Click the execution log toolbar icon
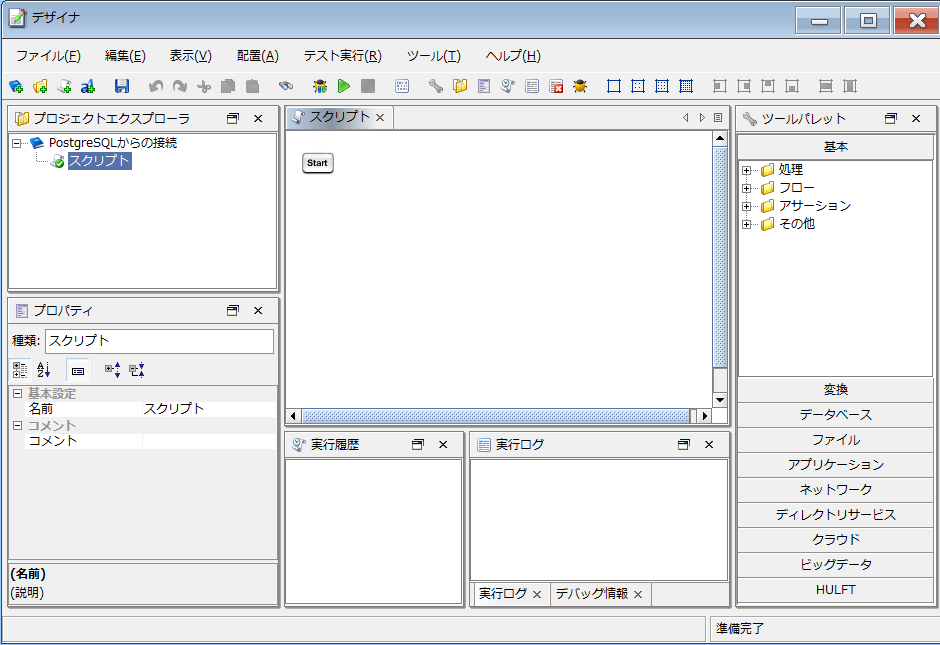The width and height of the screenshot is (940, 645). pos(532,86)
